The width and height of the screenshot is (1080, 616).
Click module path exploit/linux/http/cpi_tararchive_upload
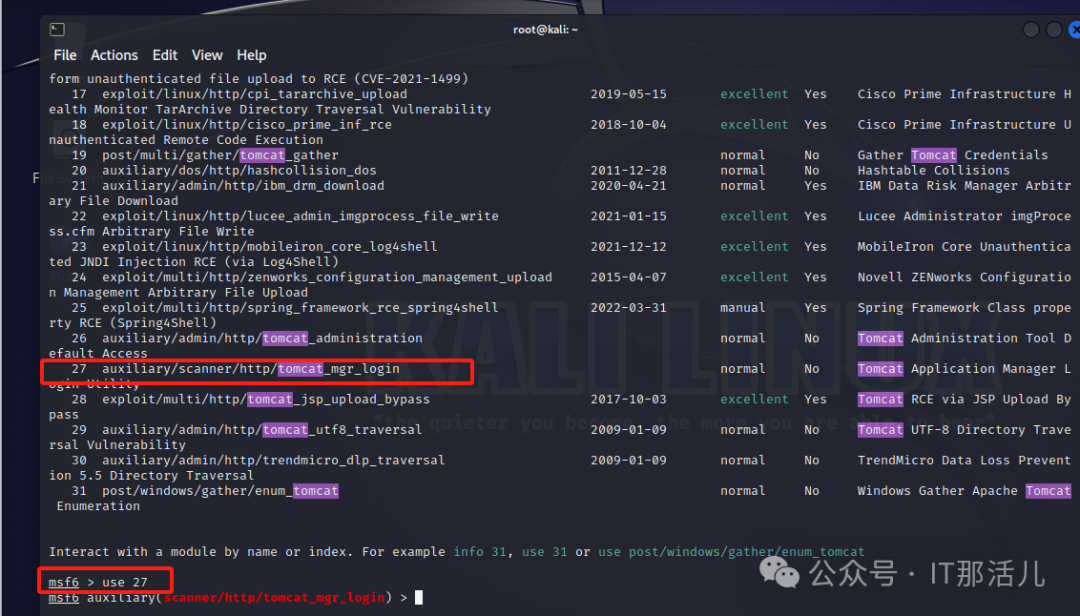254,94
